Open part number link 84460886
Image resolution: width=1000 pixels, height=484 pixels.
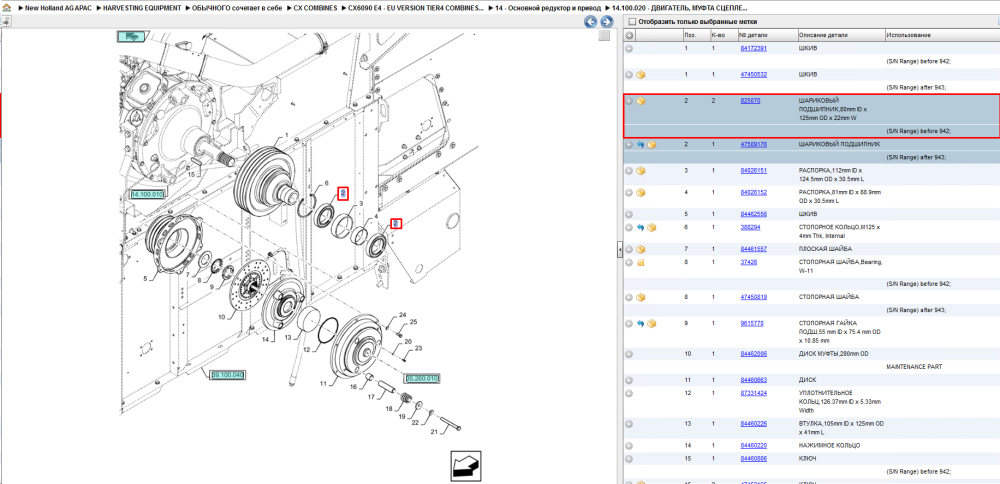[x=753, y=458]
